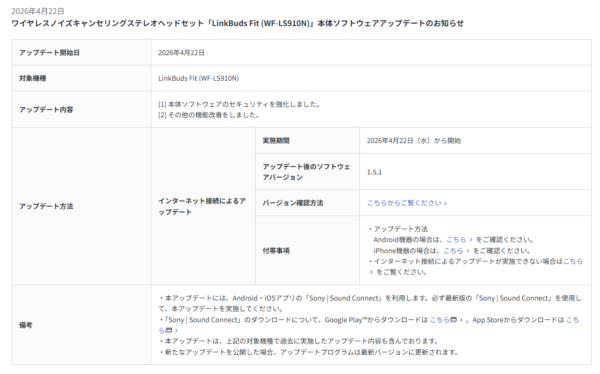The height and width of the screenshot is (374, 600).
Task: Click the LinkBuds Fit software update notice heading
Action: [x=237, y=23]
